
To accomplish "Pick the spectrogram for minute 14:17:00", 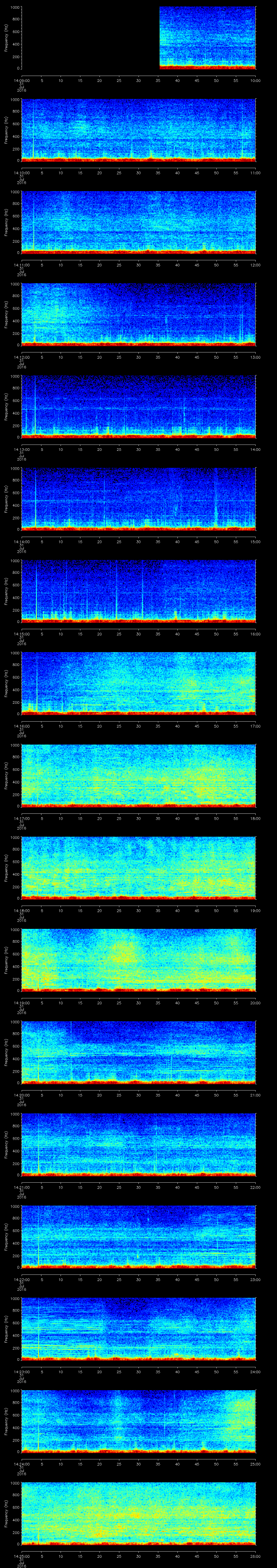I will 139,775.
